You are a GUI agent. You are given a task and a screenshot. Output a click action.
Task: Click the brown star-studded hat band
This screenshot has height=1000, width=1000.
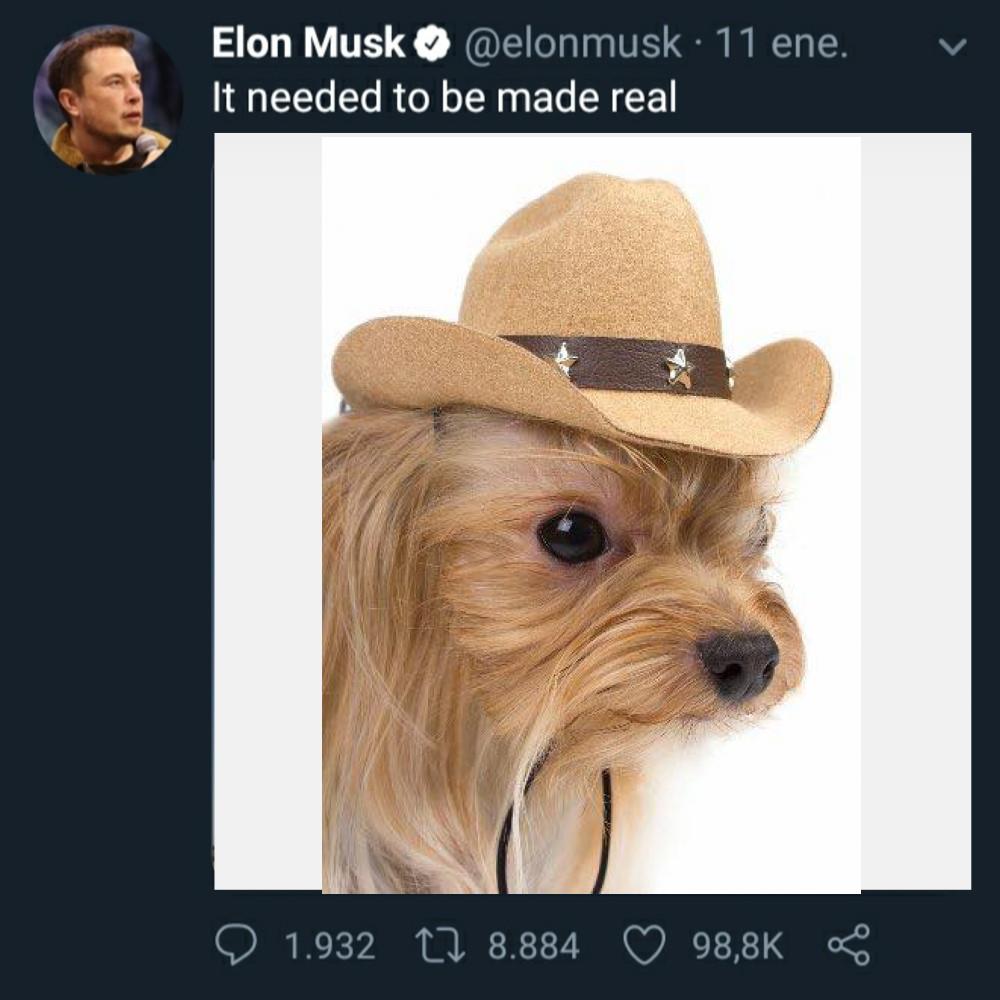619,365
